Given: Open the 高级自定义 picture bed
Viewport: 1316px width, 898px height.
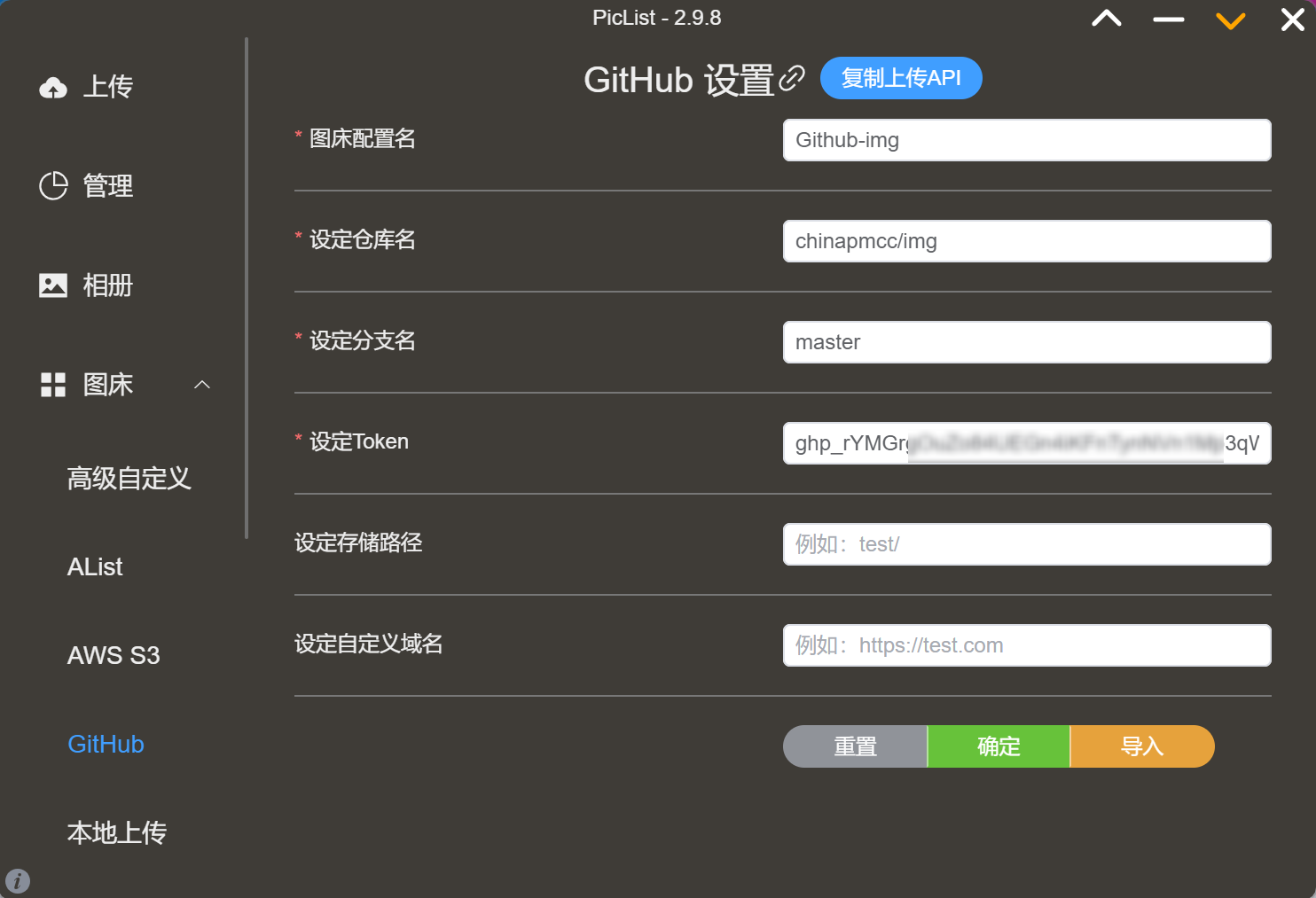Looking at the screenshot, I should click(129, 479).
